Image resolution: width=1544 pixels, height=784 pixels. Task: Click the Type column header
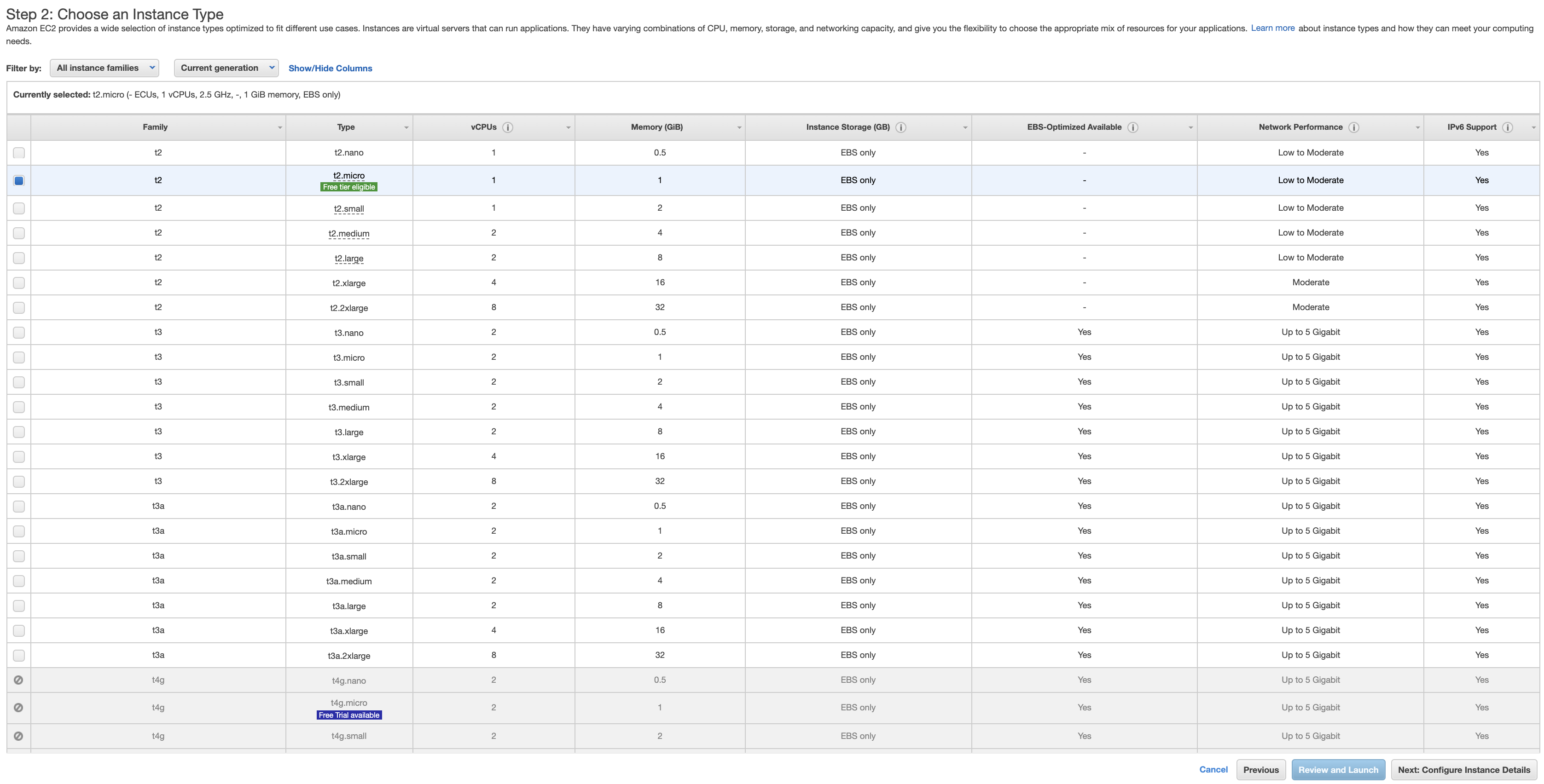point(346,127)
